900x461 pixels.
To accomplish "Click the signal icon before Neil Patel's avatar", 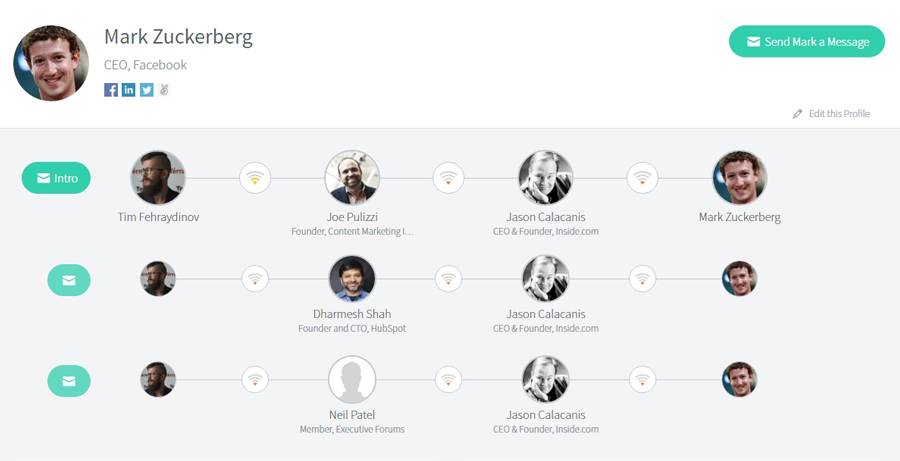I will coord(255,379).
